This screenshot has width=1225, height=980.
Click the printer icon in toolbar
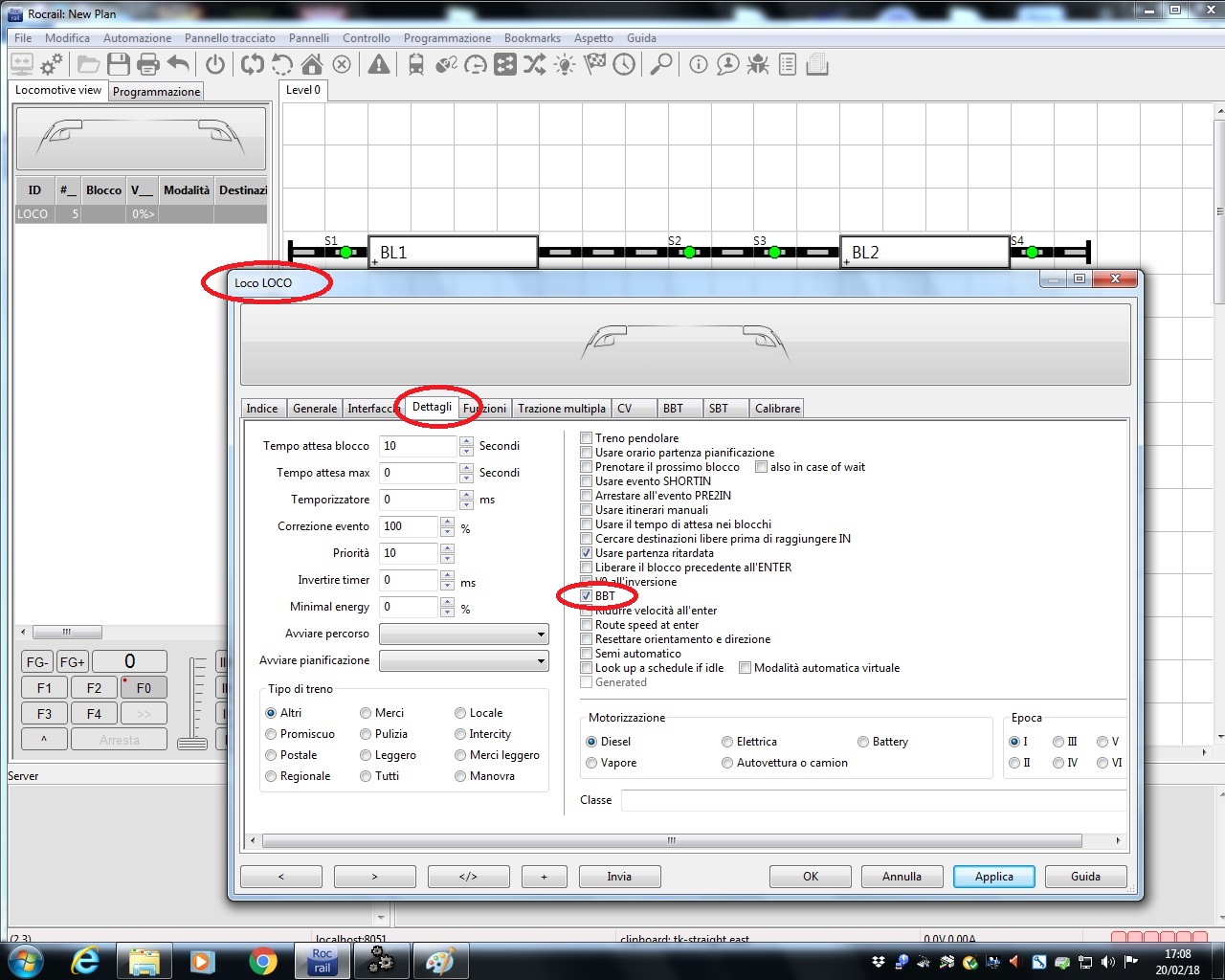point(148,65)
